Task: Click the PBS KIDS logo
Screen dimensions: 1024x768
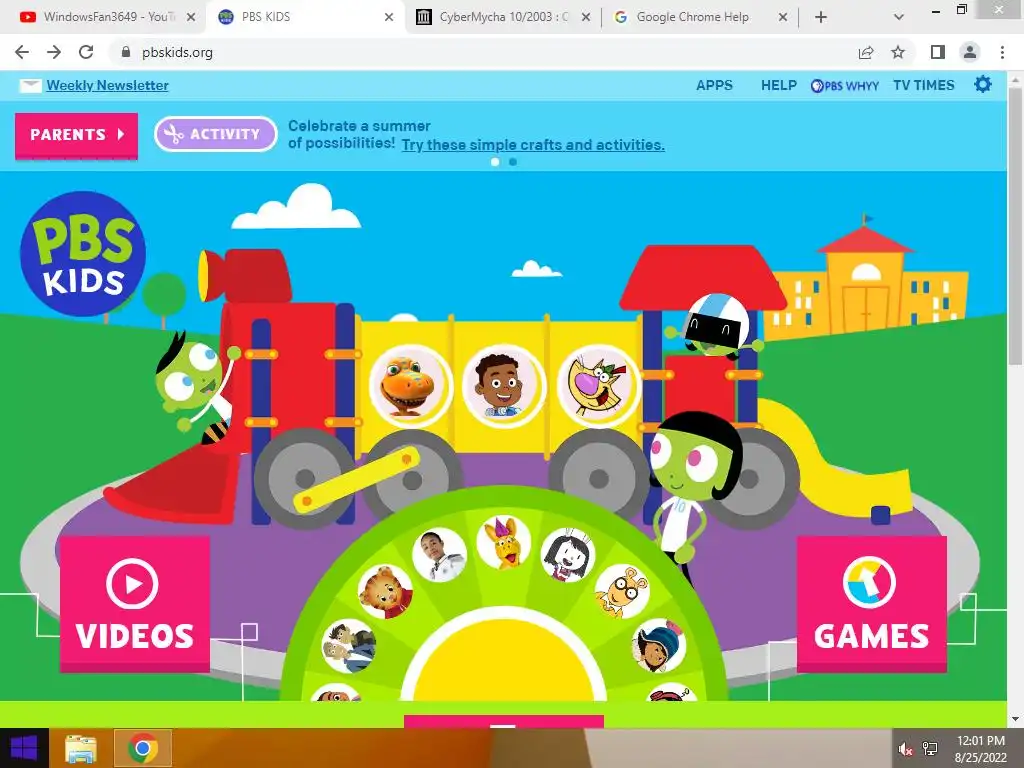Action: (83, 254)
